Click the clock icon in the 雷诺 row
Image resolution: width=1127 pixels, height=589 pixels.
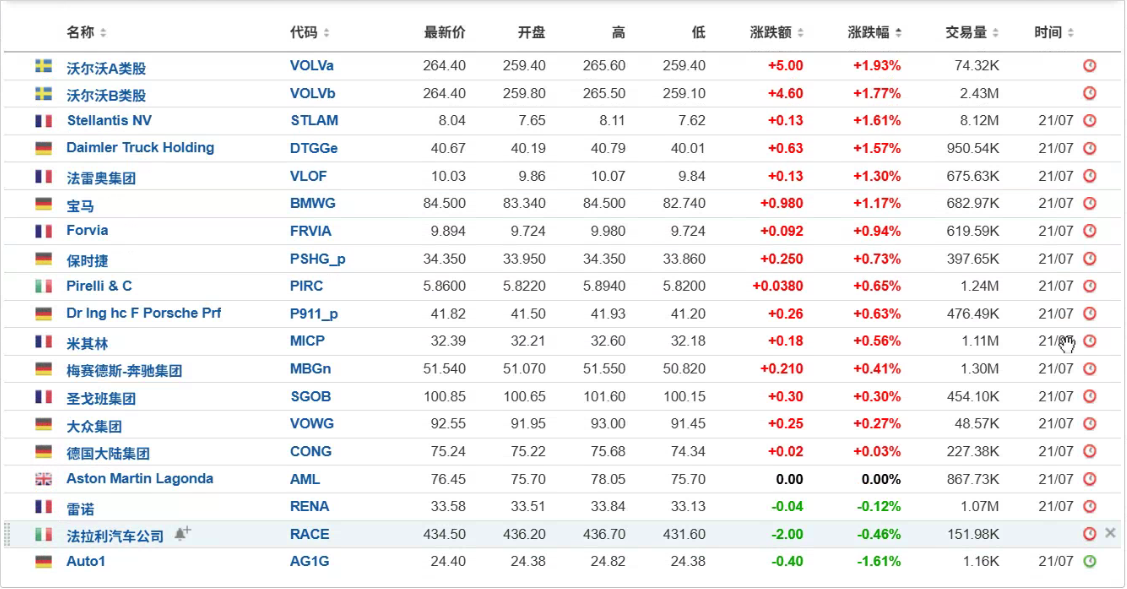pos(1090,507)
